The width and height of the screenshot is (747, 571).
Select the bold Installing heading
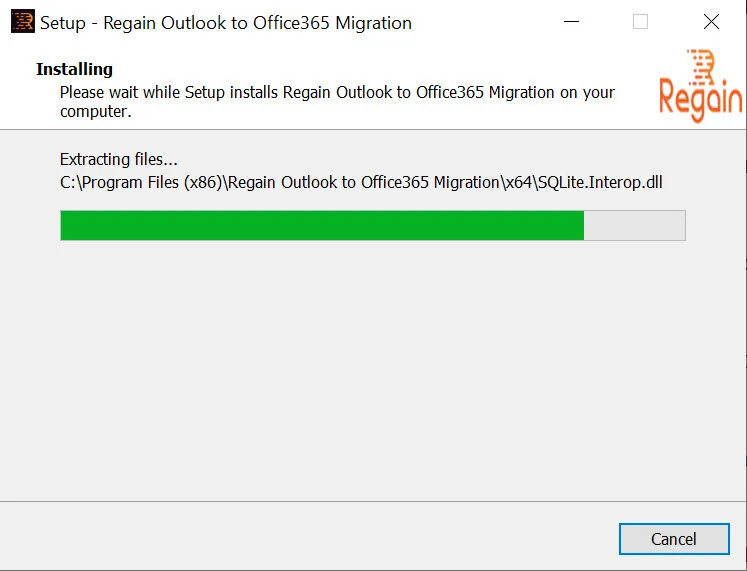tap(74, 70)
